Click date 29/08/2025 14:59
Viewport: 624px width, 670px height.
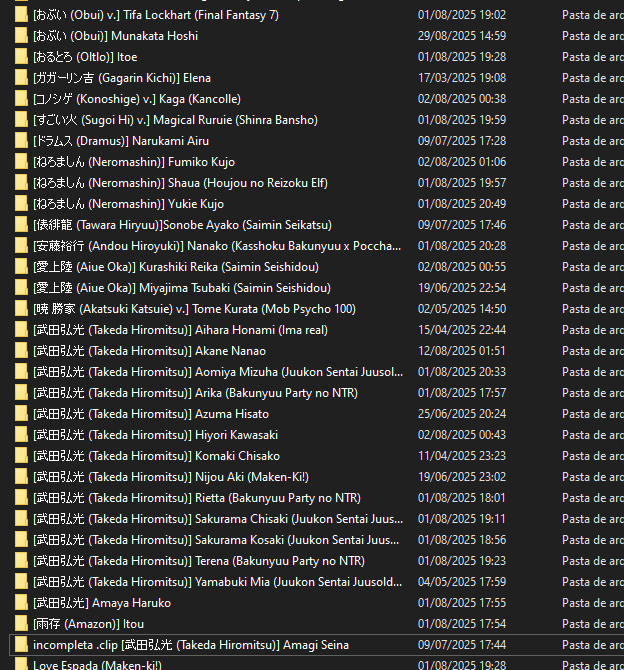point(462,36)
